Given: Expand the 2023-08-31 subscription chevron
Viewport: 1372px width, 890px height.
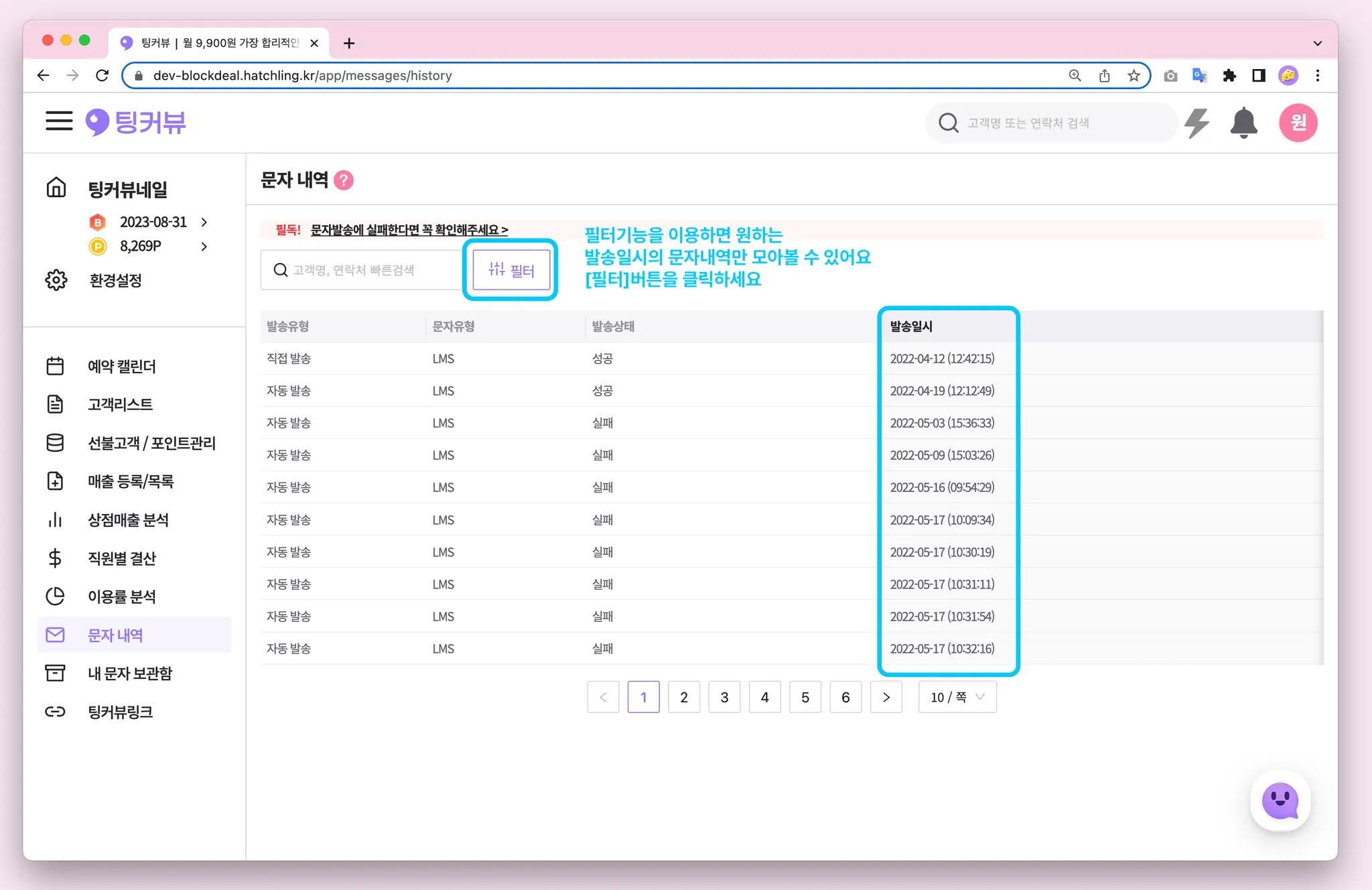Looking at the screenshot, I should pyautogui.click(x=204, y=222).
